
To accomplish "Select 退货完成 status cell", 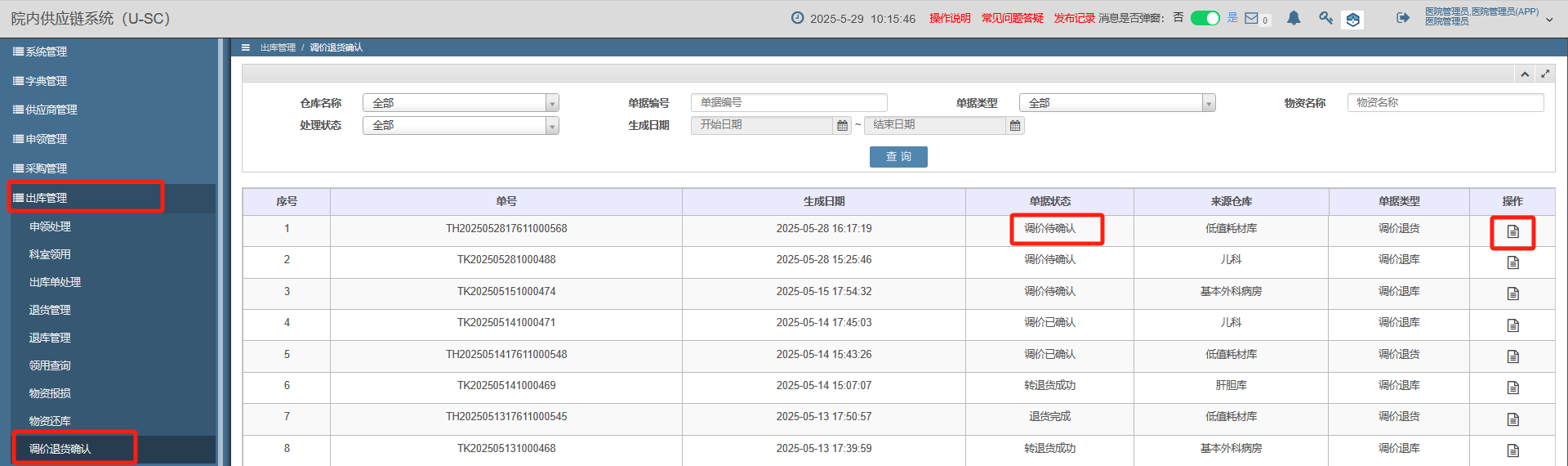I will tap(1049, 416).
